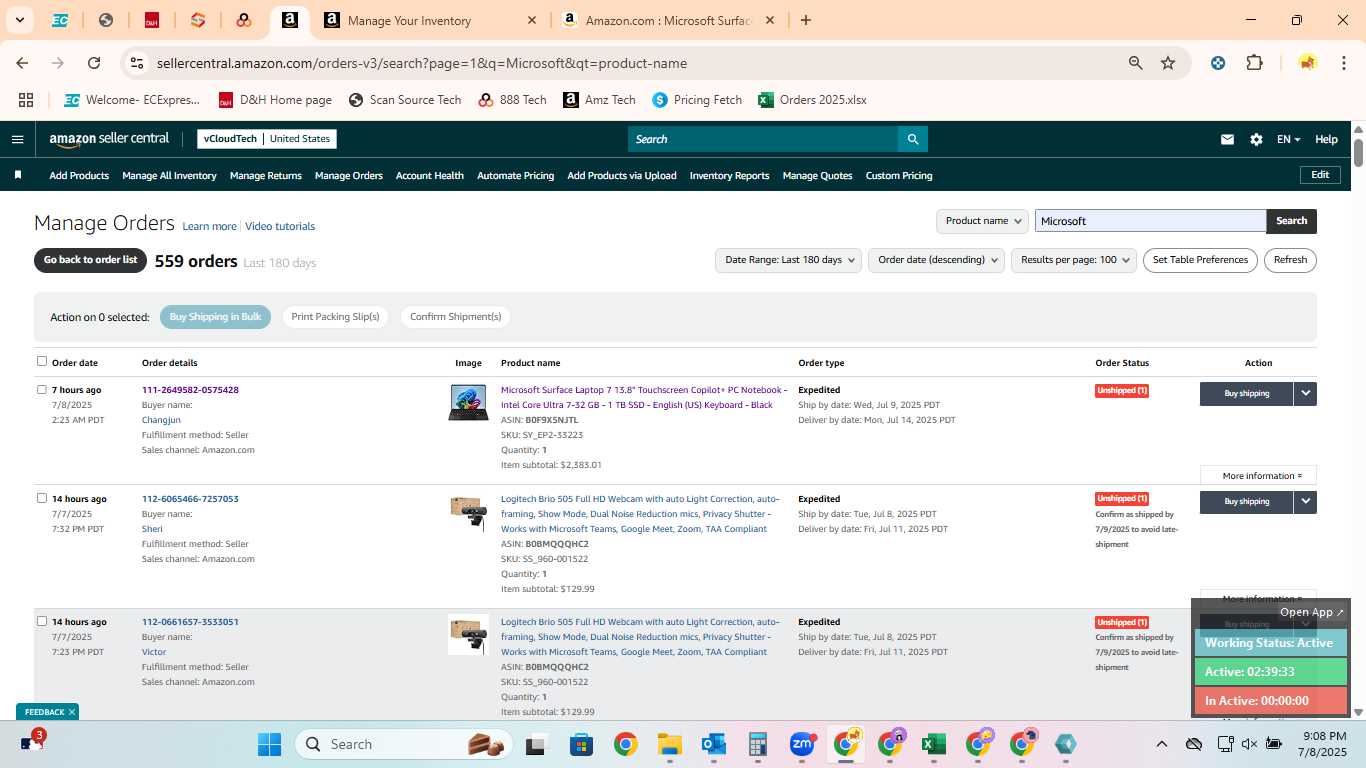
Task: Open Manage All Inventory menu item
Action: point(169,176)
